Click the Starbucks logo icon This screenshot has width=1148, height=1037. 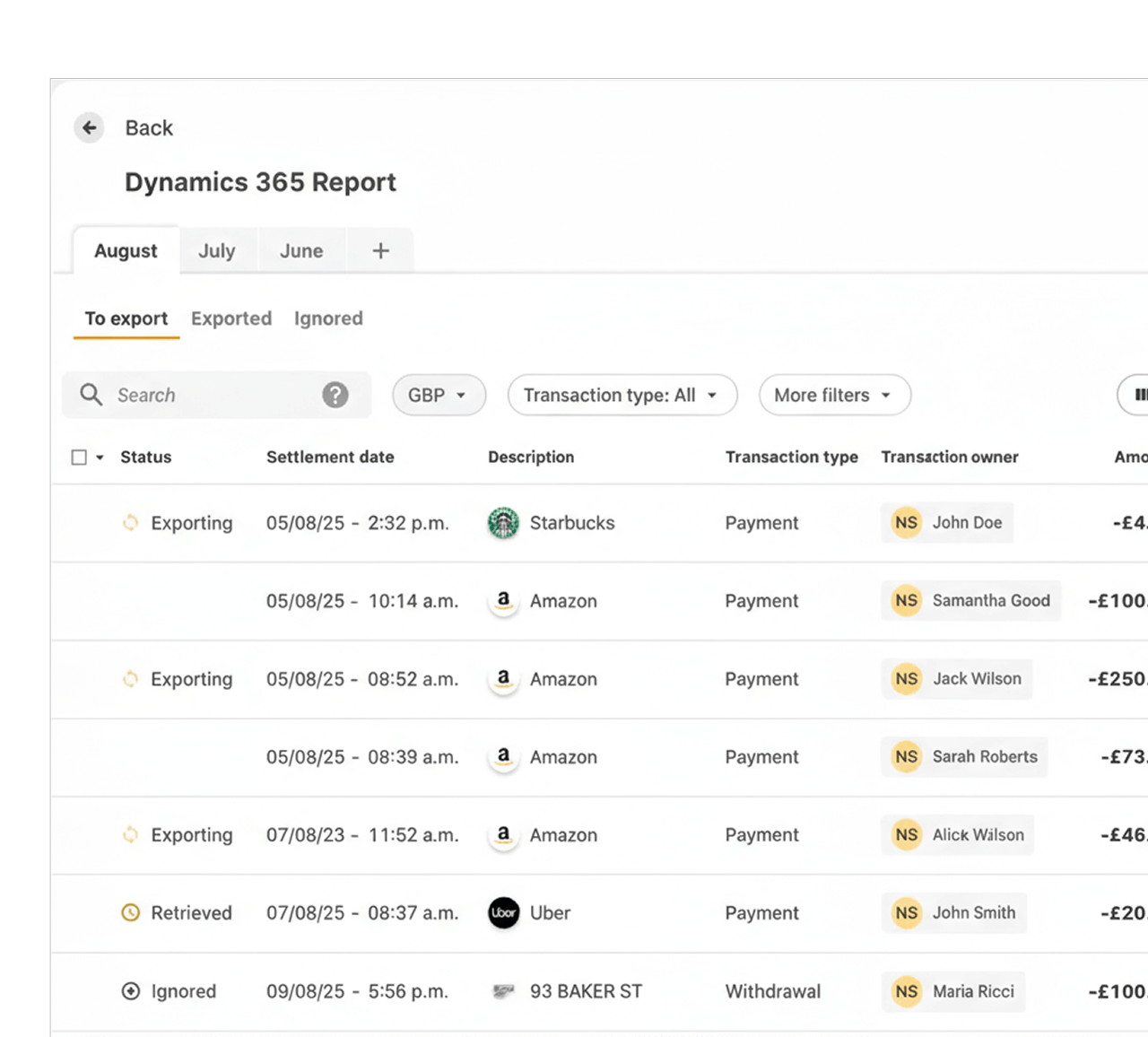point(503,523)
